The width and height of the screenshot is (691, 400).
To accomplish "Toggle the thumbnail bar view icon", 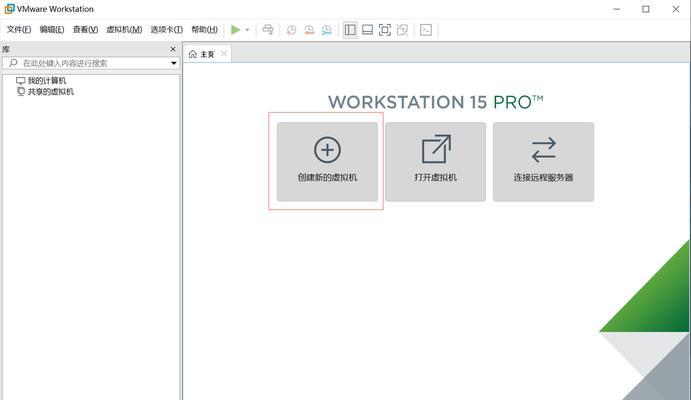I will 367,30.
